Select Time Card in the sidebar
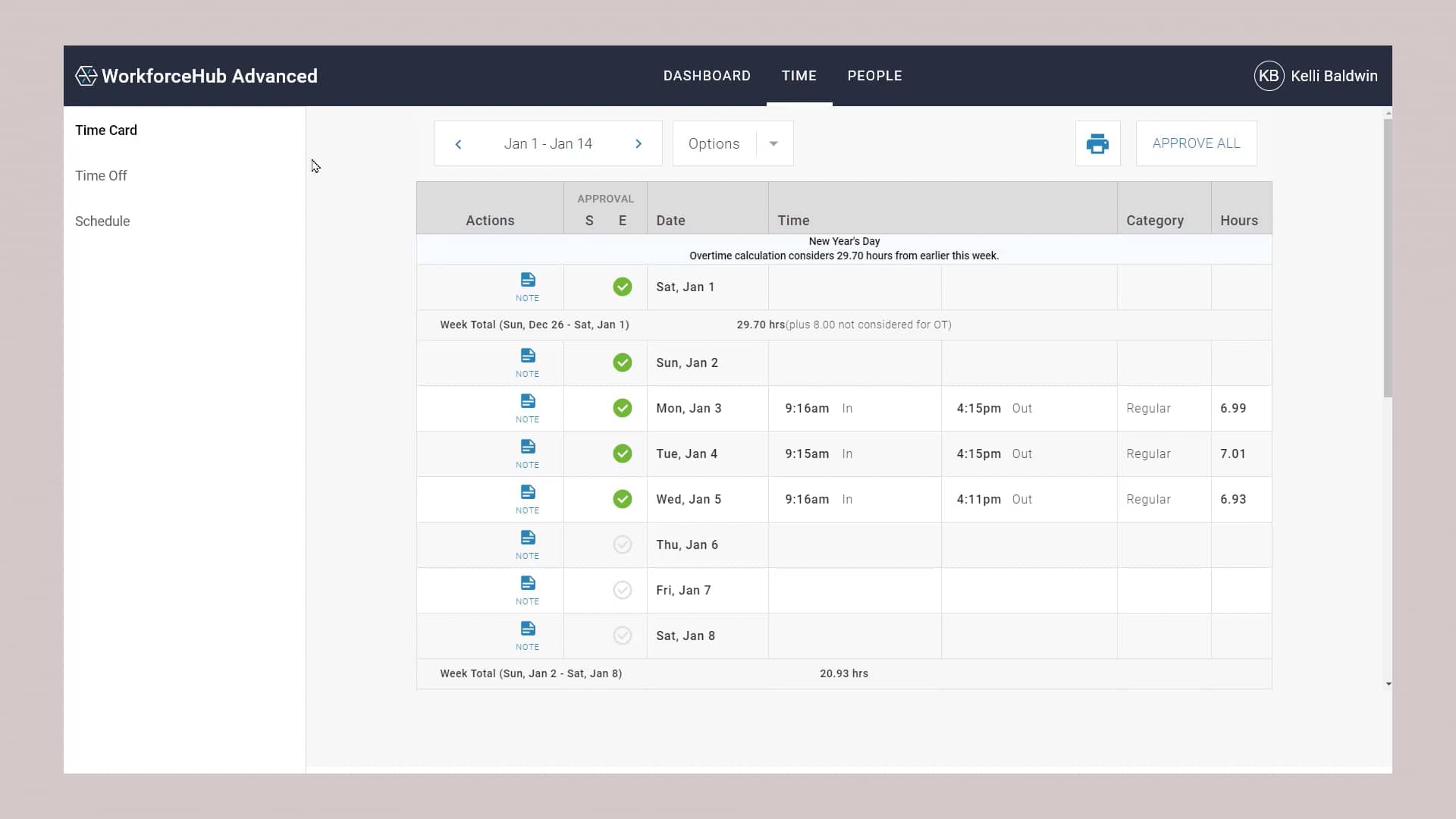Viewport: 1456px width, 819px height. click(x=105, y=130)
